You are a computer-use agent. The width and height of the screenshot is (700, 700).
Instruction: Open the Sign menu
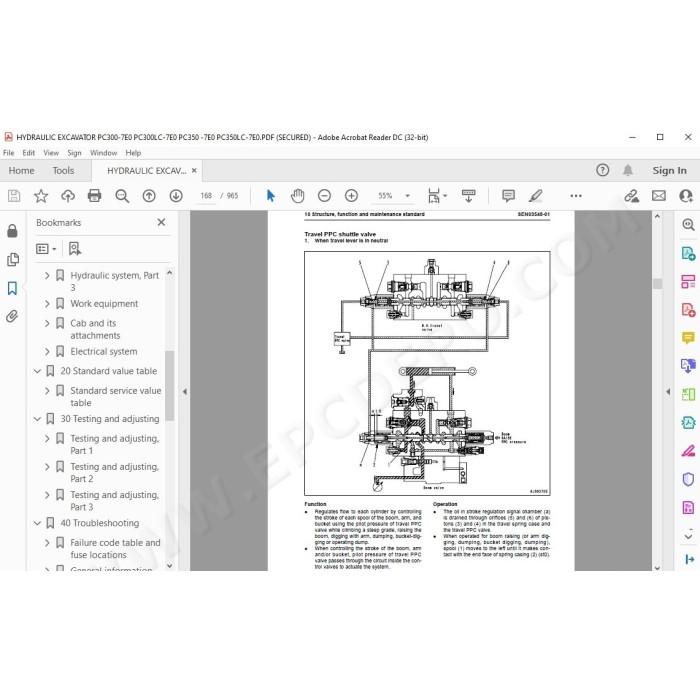point(74,153)
